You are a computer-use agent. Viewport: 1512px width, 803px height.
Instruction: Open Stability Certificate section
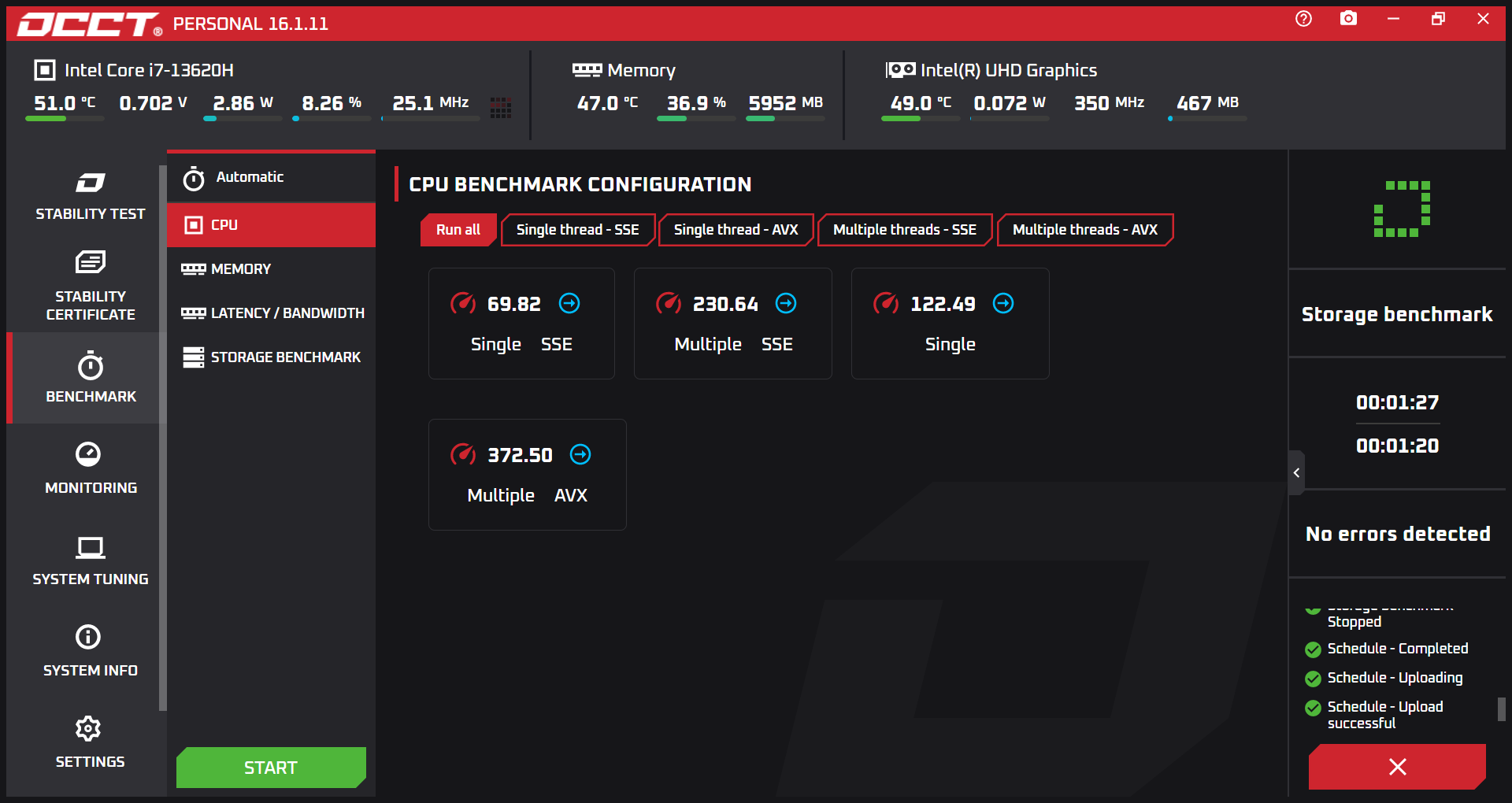[90, 287]
